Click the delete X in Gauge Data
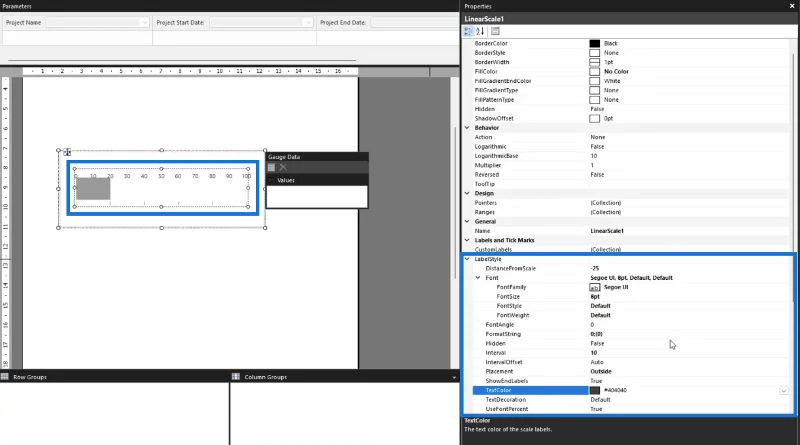This screenshot has width=800, height=445. [283, 167]
